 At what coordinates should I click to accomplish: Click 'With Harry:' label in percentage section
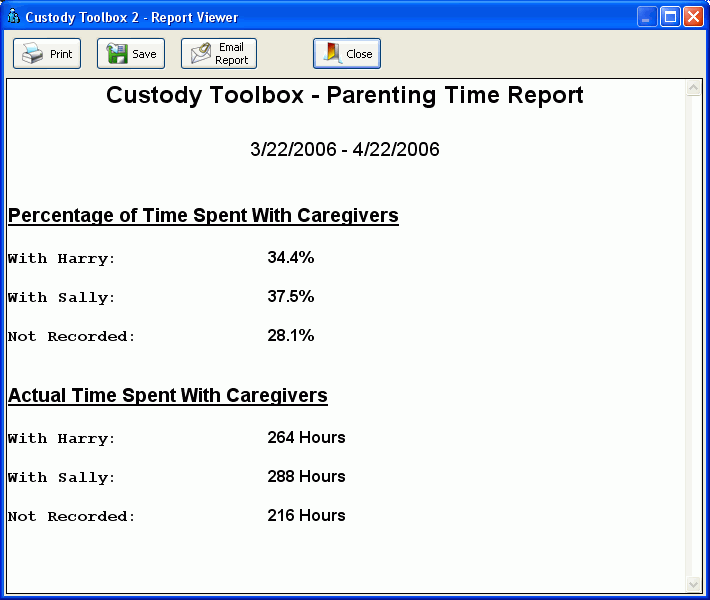62,259
